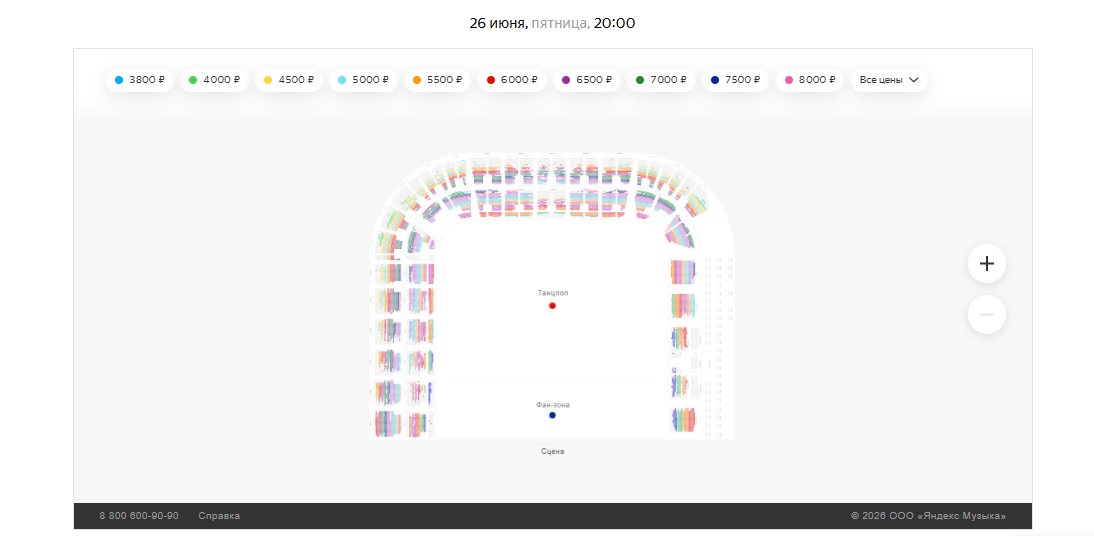Filter seats by 6000 ₽ price

[511, 80]
